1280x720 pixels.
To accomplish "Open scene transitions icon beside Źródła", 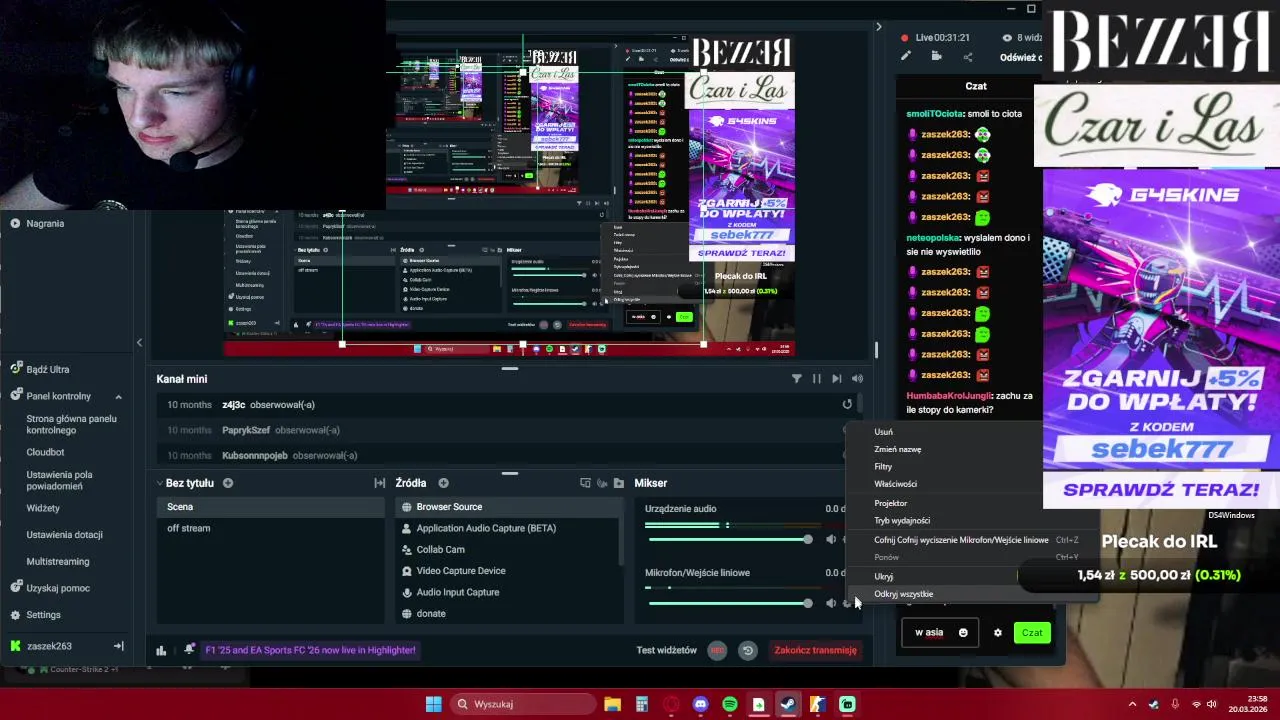I will (x=379, y=483).
